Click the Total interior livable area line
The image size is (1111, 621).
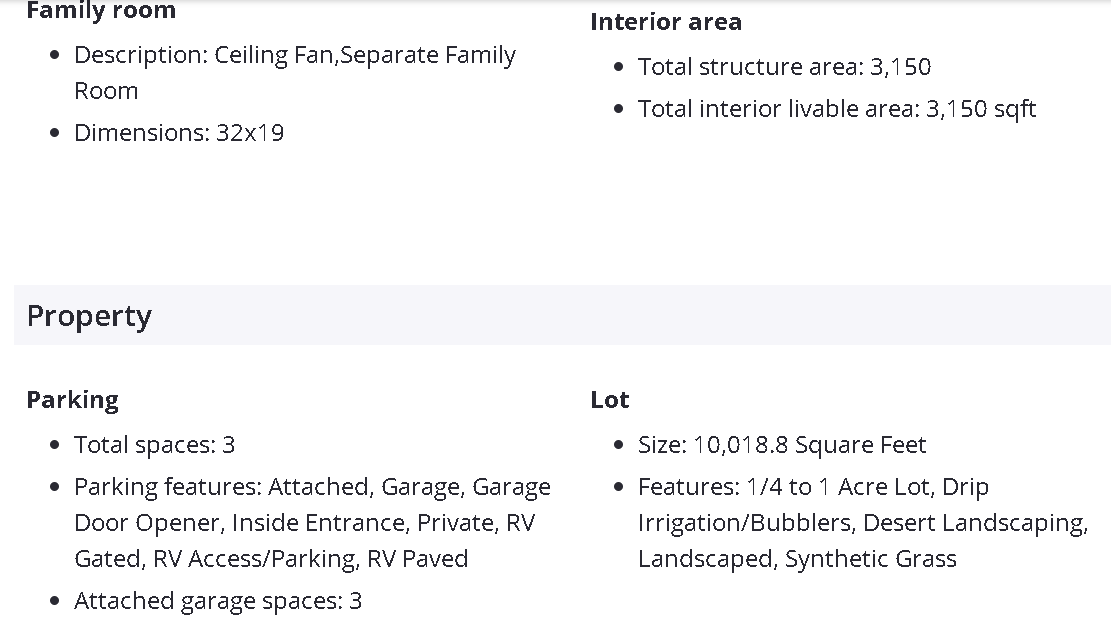(x=836, y=109)
